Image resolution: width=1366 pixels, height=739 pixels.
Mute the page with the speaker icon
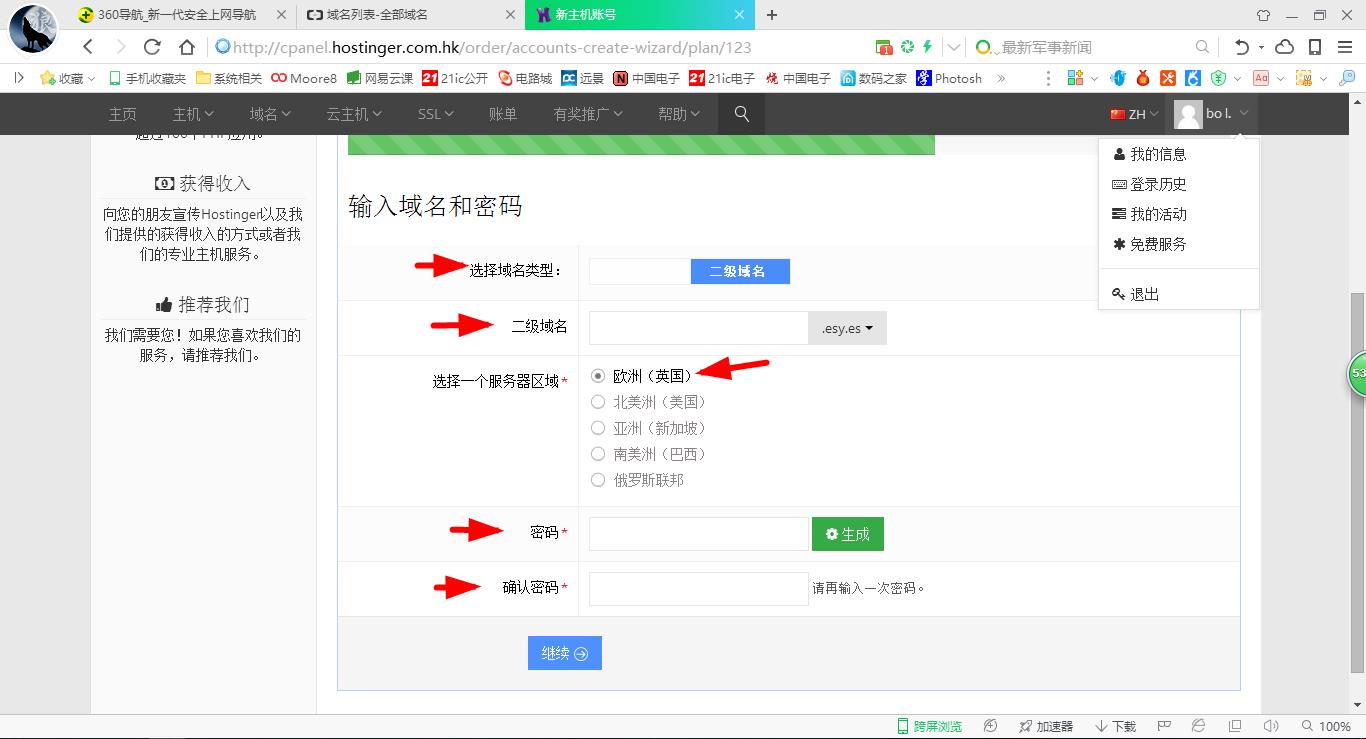[1271, 726]
